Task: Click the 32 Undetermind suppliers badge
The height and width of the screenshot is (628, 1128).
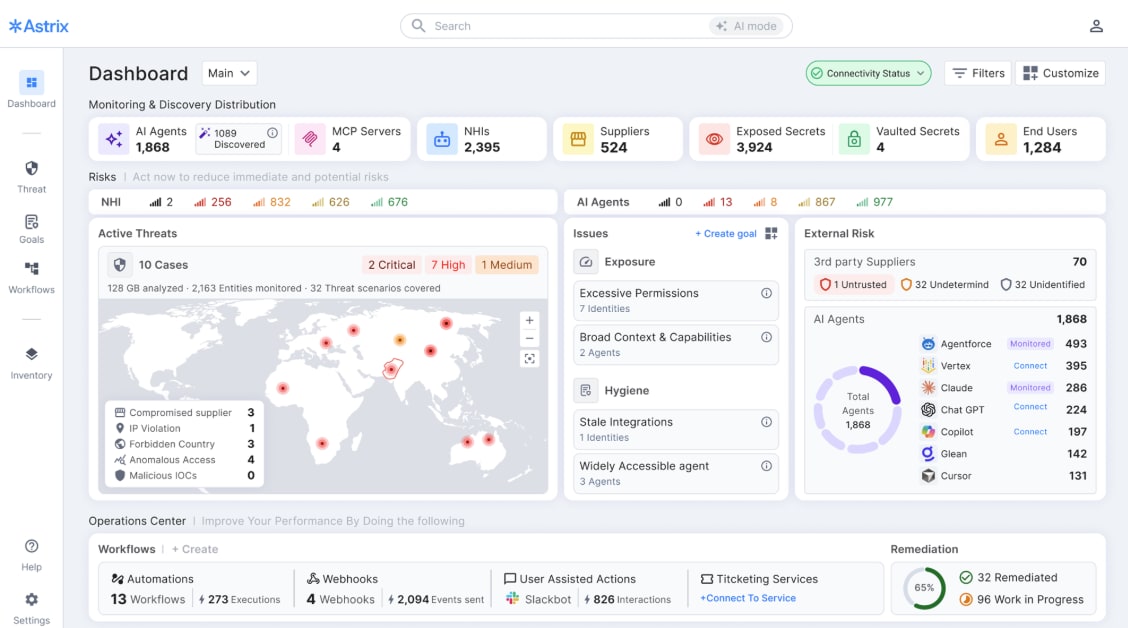Action: 945,284
